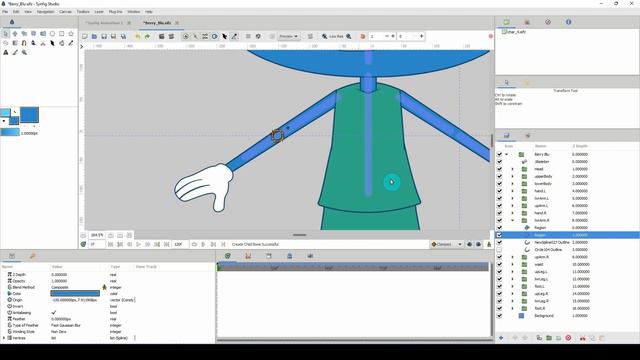Collapse the lwrArm.R layer group
Image resolution: width=640 pixels, height=360 pixels.
coord(513,220)
